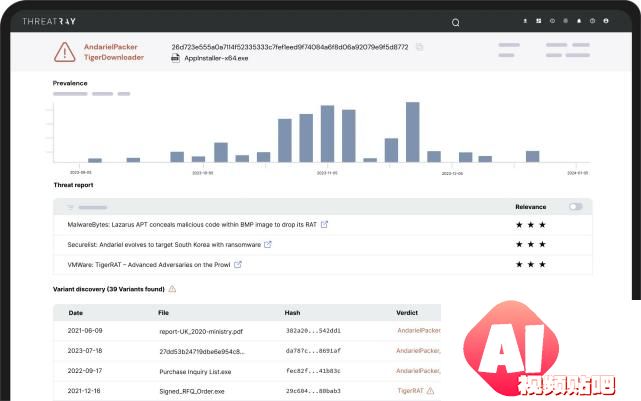The height and width of the screenshot is (401, 641).
Task: Copy the sample hash with the copy icon
Action: 419,47
